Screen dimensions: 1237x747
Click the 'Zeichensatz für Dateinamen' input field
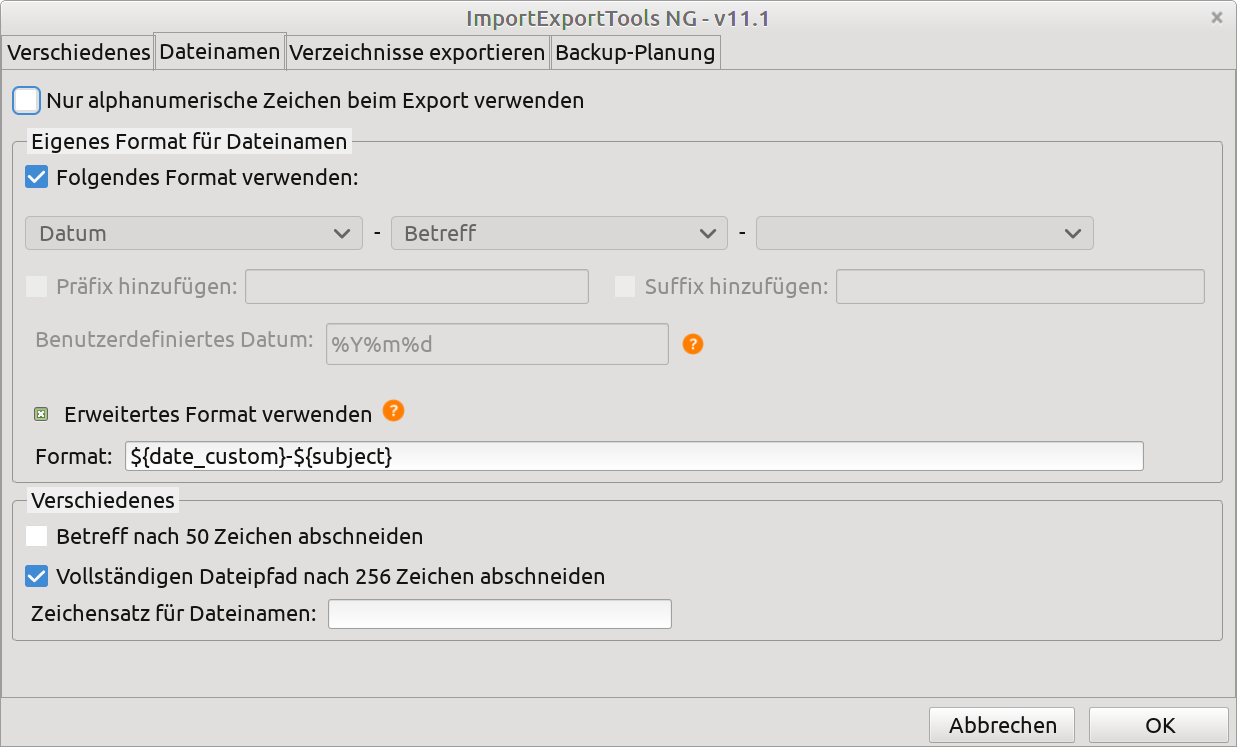(x=500, y=614)
